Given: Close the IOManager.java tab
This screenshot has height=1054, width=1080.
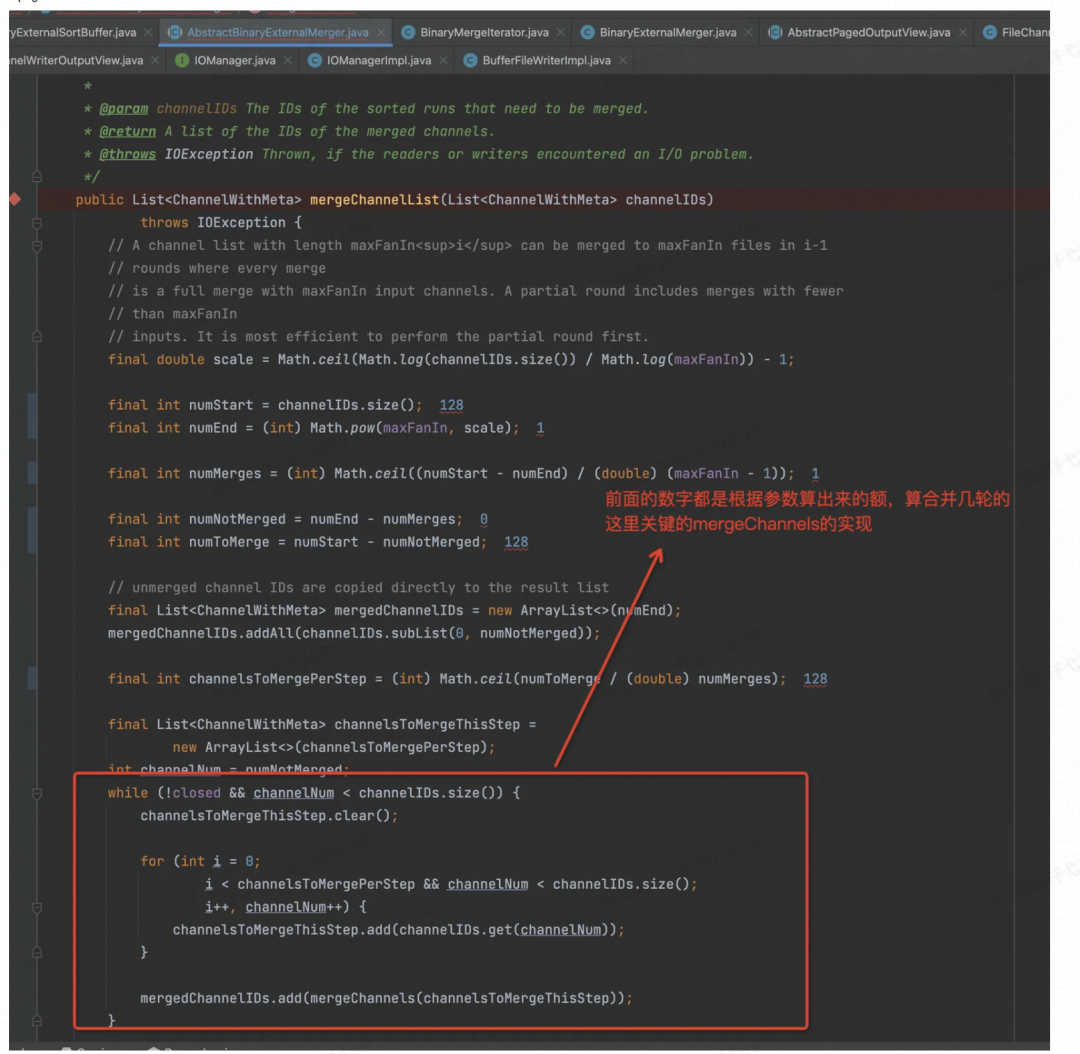Looking at the screenshot, I should coord(287,61).
